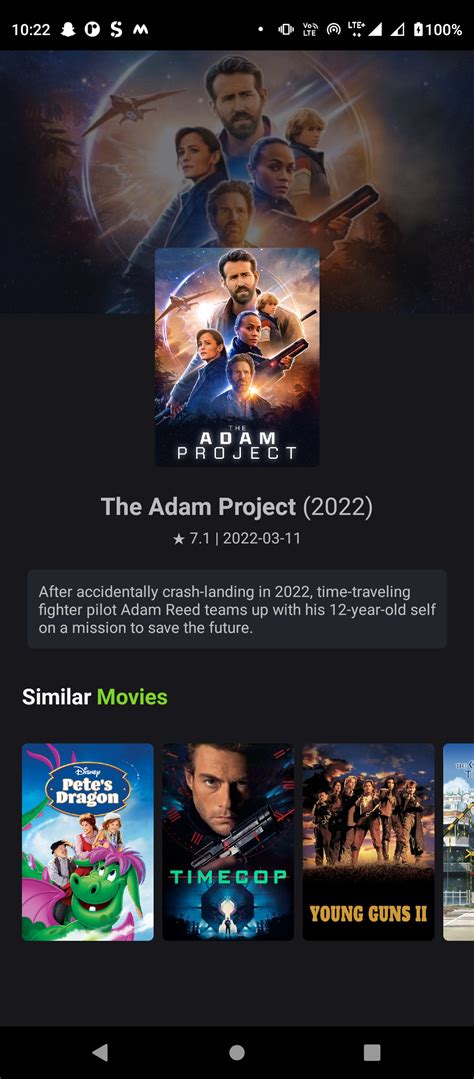
Task: Tap the Snapchat notification icon in status bar
Action: coord(68,30)
